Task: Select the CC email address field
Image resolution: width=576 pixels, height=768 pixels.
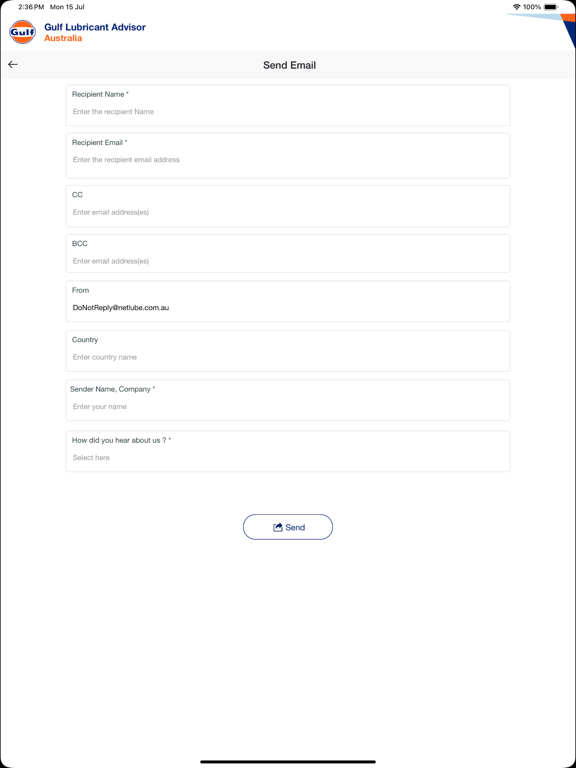Action: tap(288, 206)
